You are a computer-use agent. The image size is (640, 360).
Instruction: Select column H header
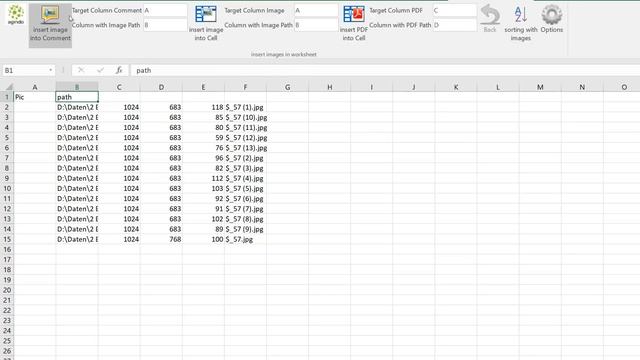tap(329, 87)
